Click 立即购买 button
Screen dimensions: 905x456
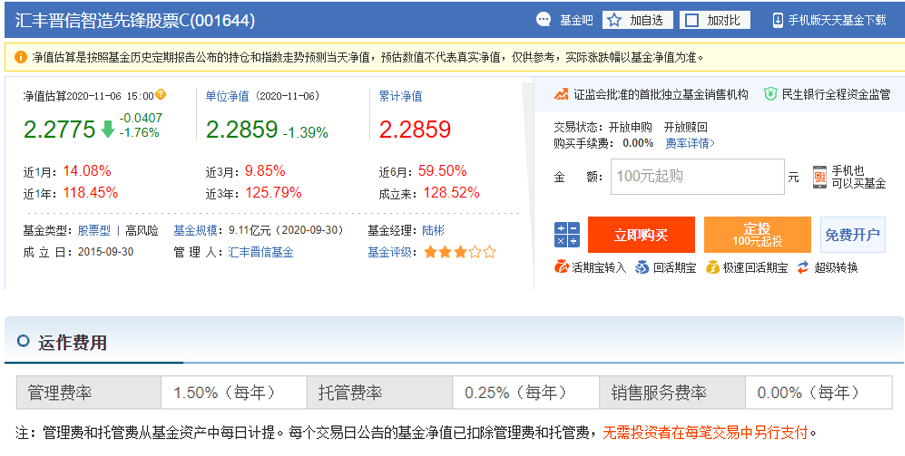pyautogui.click(x=641, y=235)
